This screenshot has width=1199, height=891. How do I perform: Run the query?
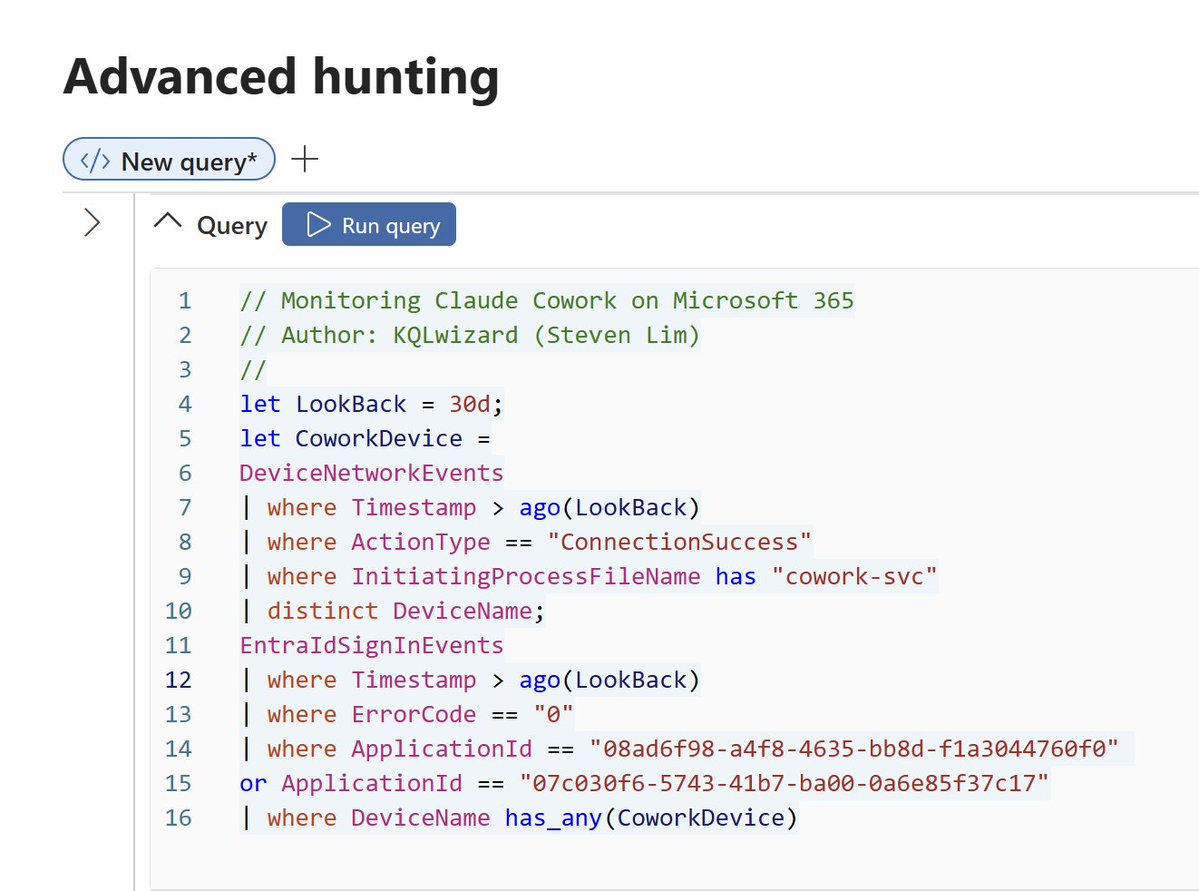[369, 225]
